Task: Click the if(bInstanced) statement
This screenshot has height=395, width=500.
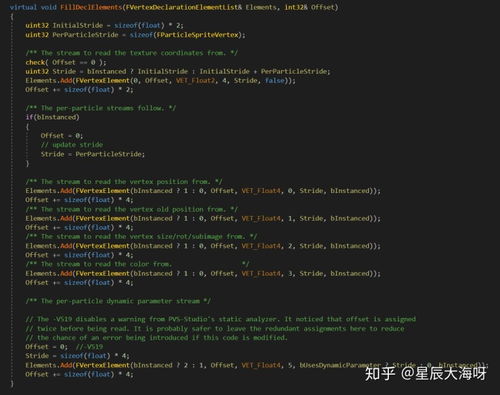Action: [x=53, y=117]
